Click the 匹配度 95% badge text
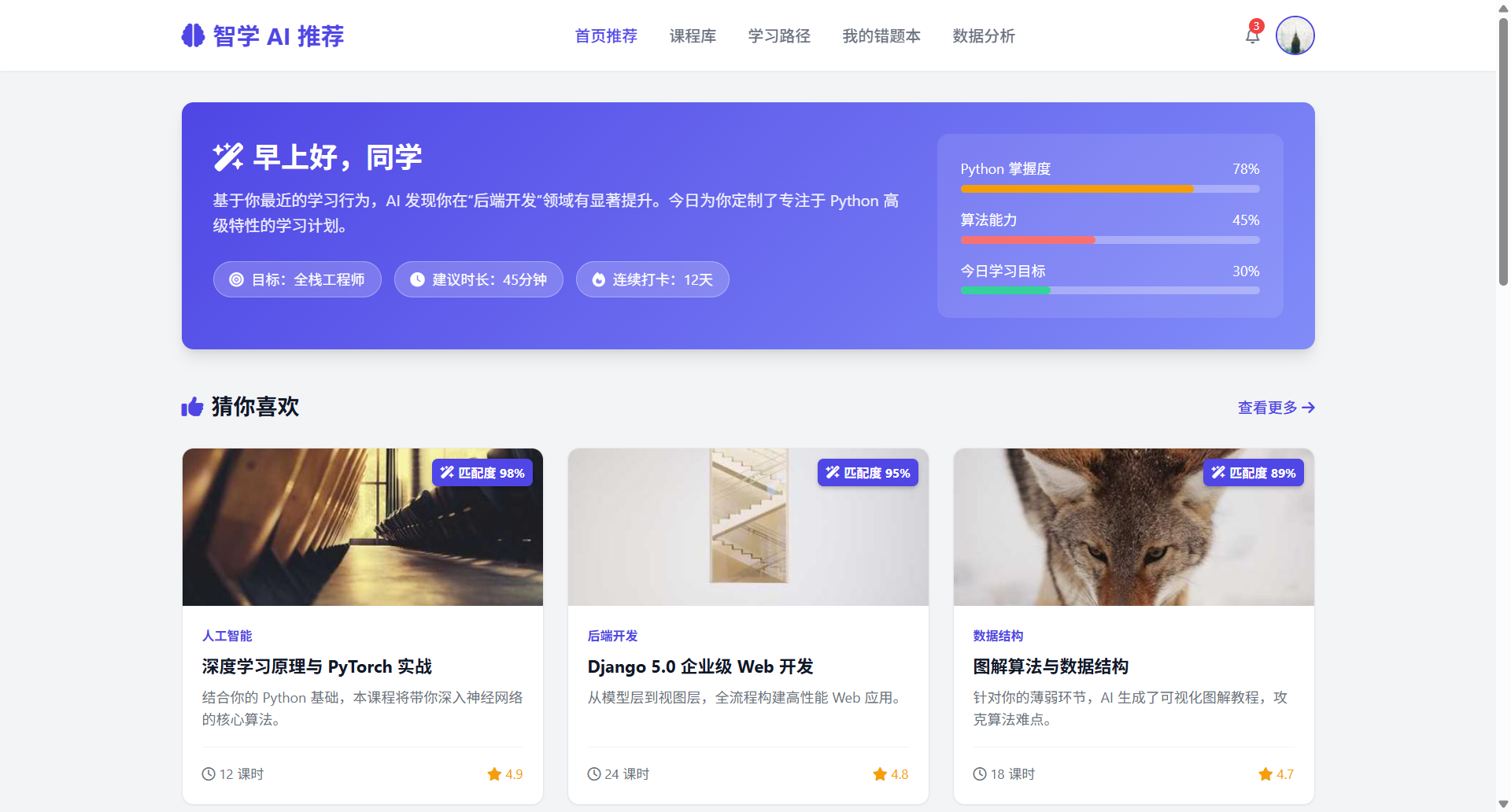The image size is (1511, 812). click(x=877, y=473)
